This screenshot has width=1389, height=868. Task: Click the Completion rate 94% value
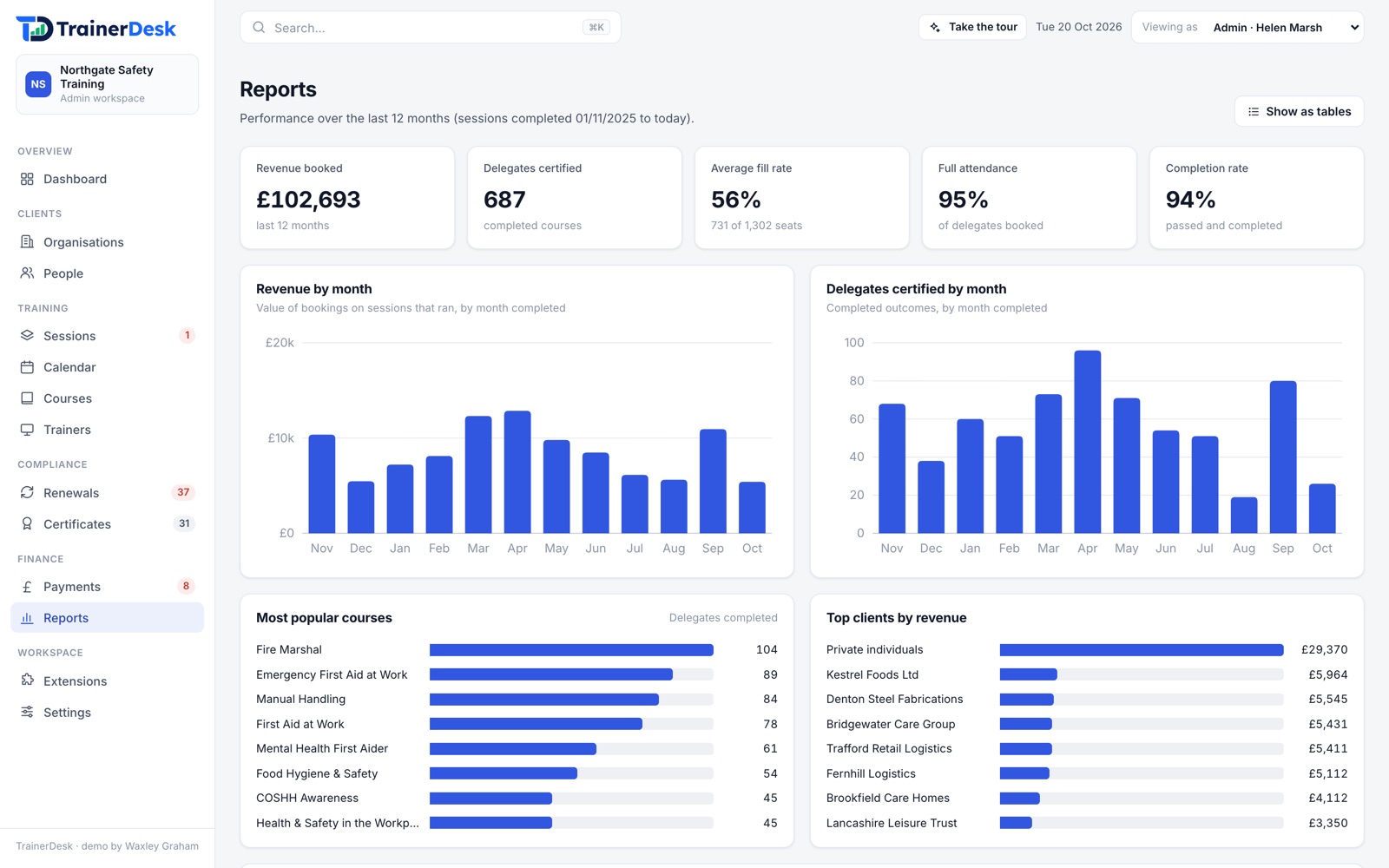click(1190, 200)
